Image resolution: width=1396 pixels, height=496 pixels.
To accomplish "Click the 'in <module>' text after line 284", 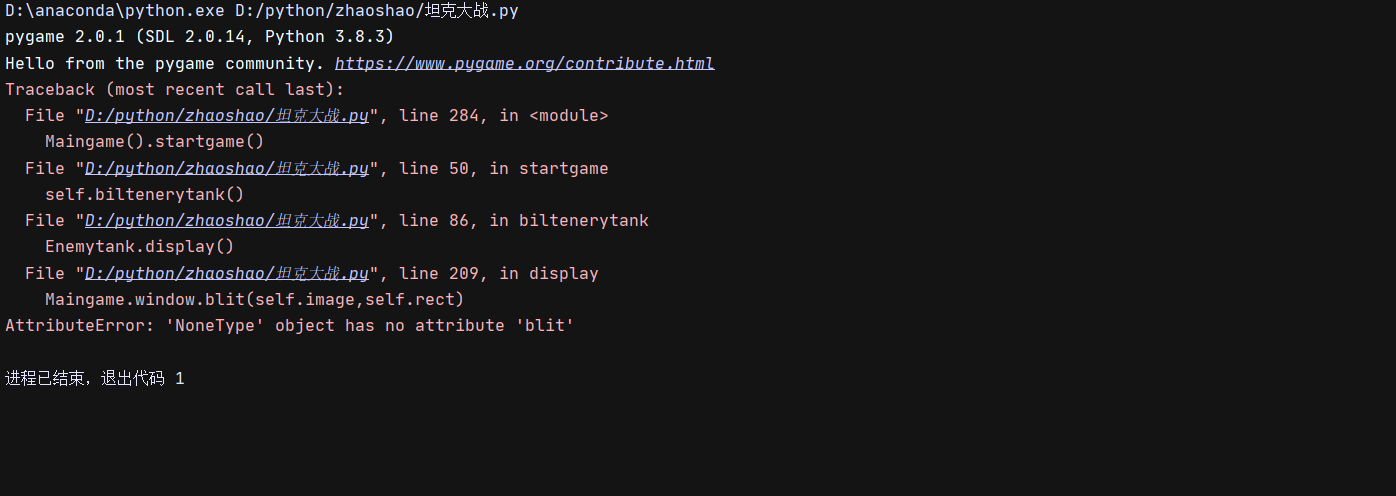I will point(554,115).
